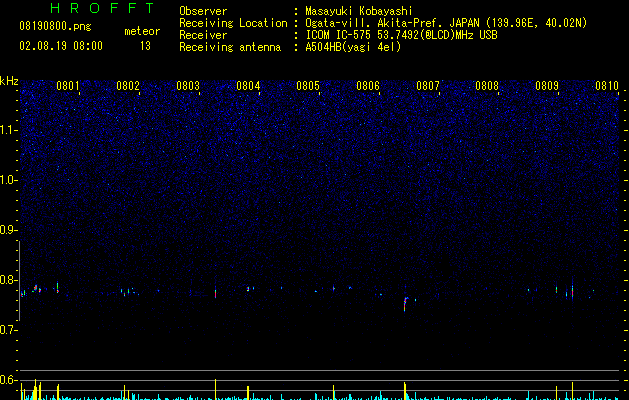Click the meteor count label

(x=142, y=31)
